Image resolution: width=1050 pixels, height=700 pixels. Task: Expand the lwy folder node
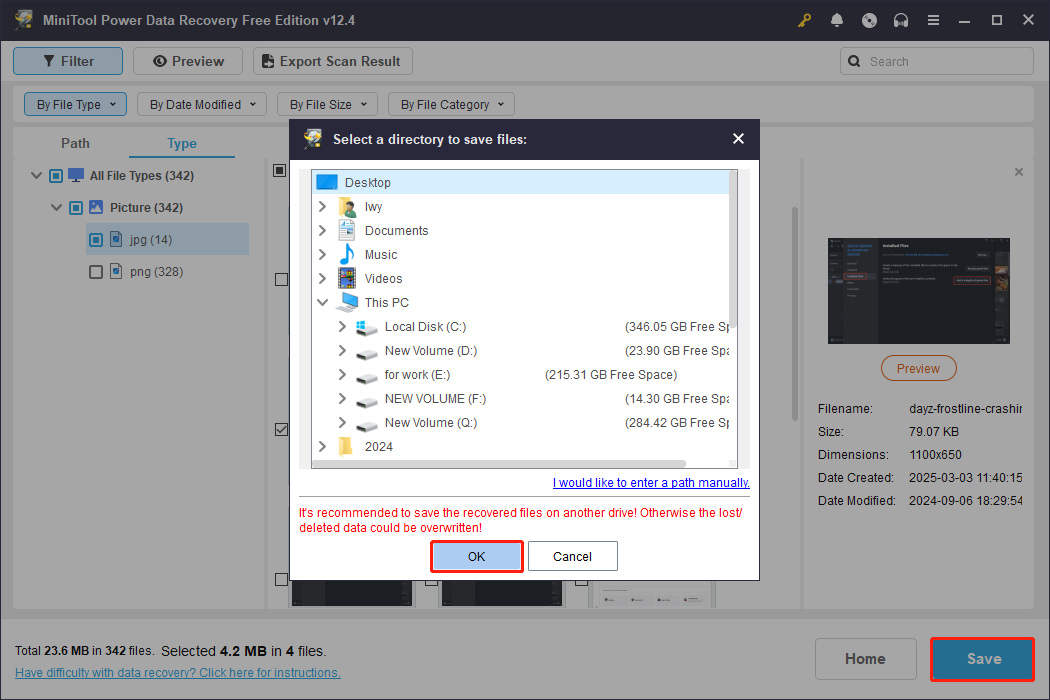tap(323, 206)
